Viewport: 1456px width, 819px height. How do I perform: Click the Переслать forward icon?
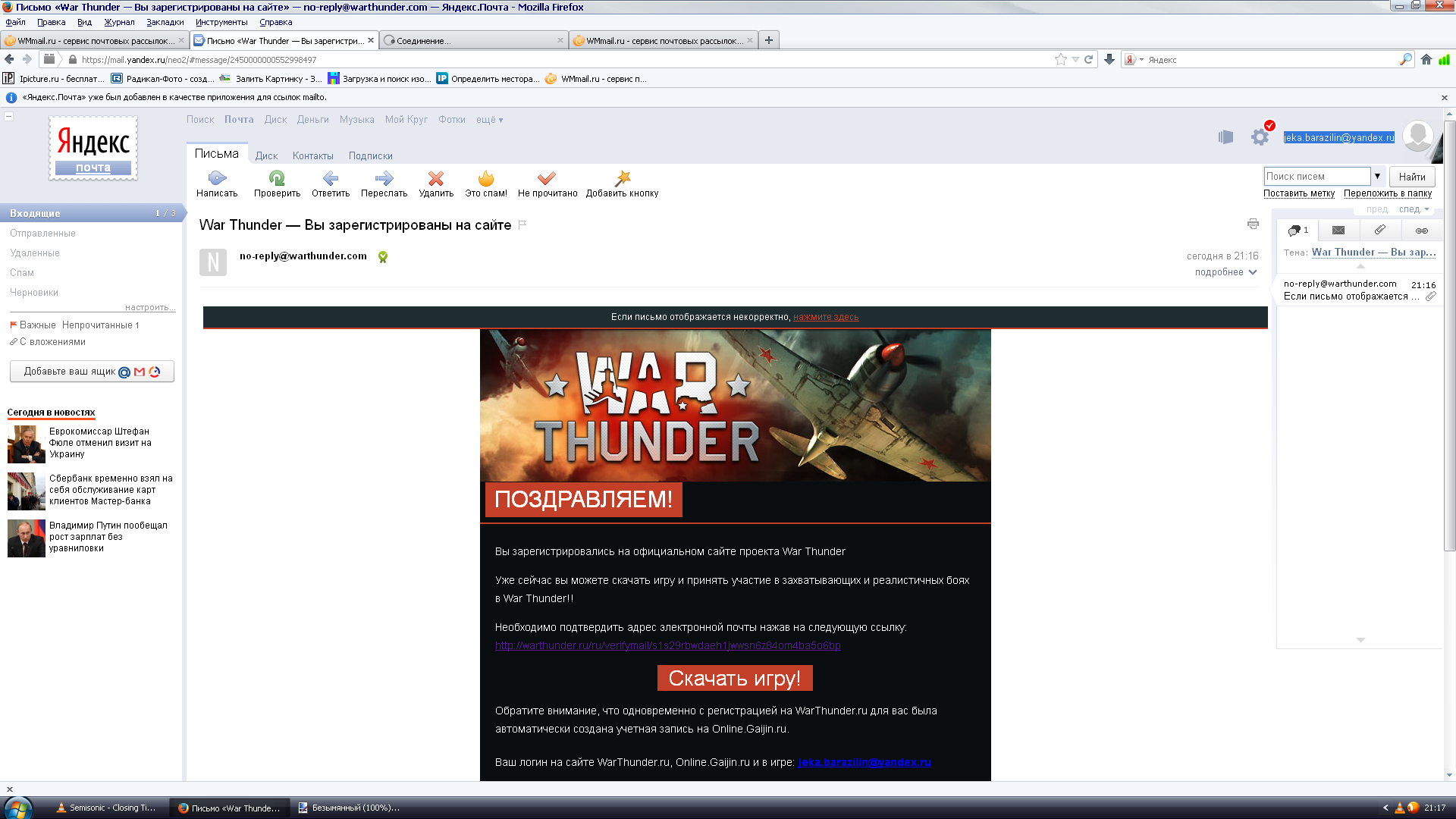(384, 178)
